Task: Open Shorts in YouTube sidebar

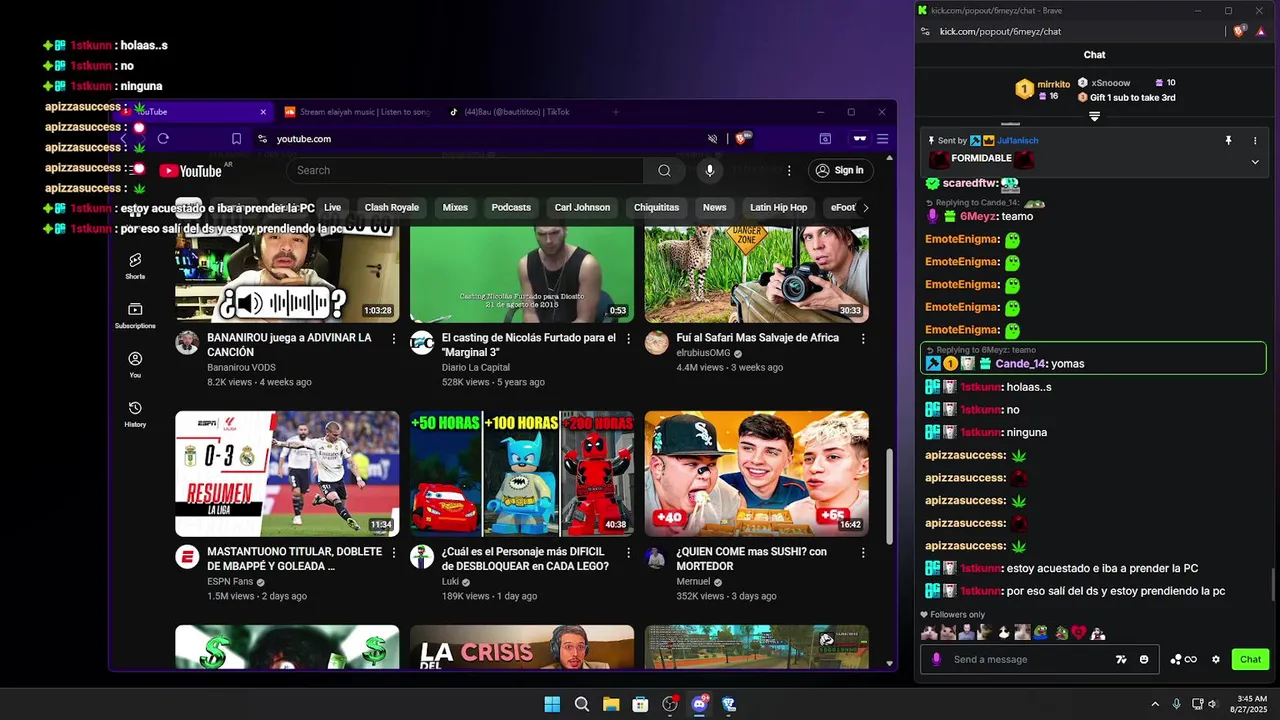Action: pyautogui.click(x=135, y=266)
